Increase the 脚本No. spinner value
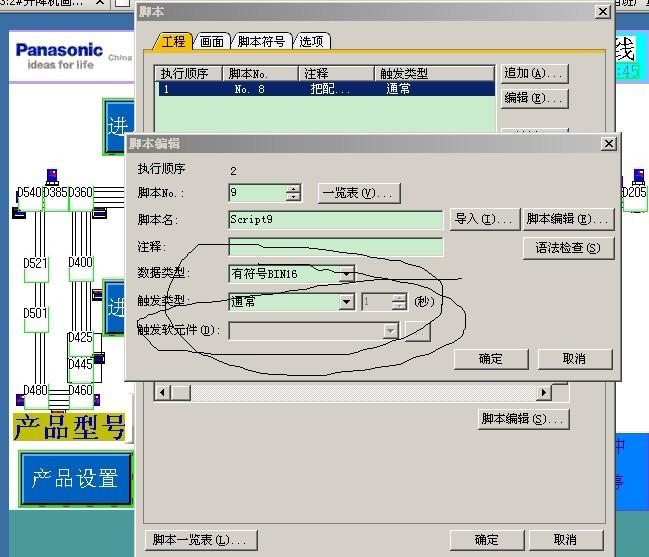This screenshot has height=557, width=649. pos(293,189)
